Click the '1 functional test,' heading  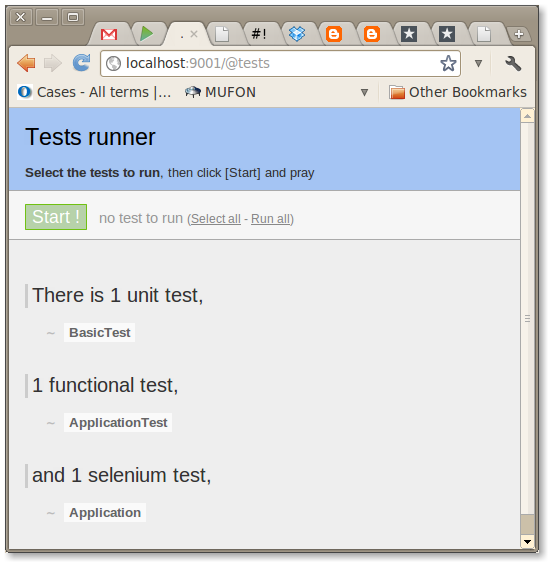click(105, 385)
